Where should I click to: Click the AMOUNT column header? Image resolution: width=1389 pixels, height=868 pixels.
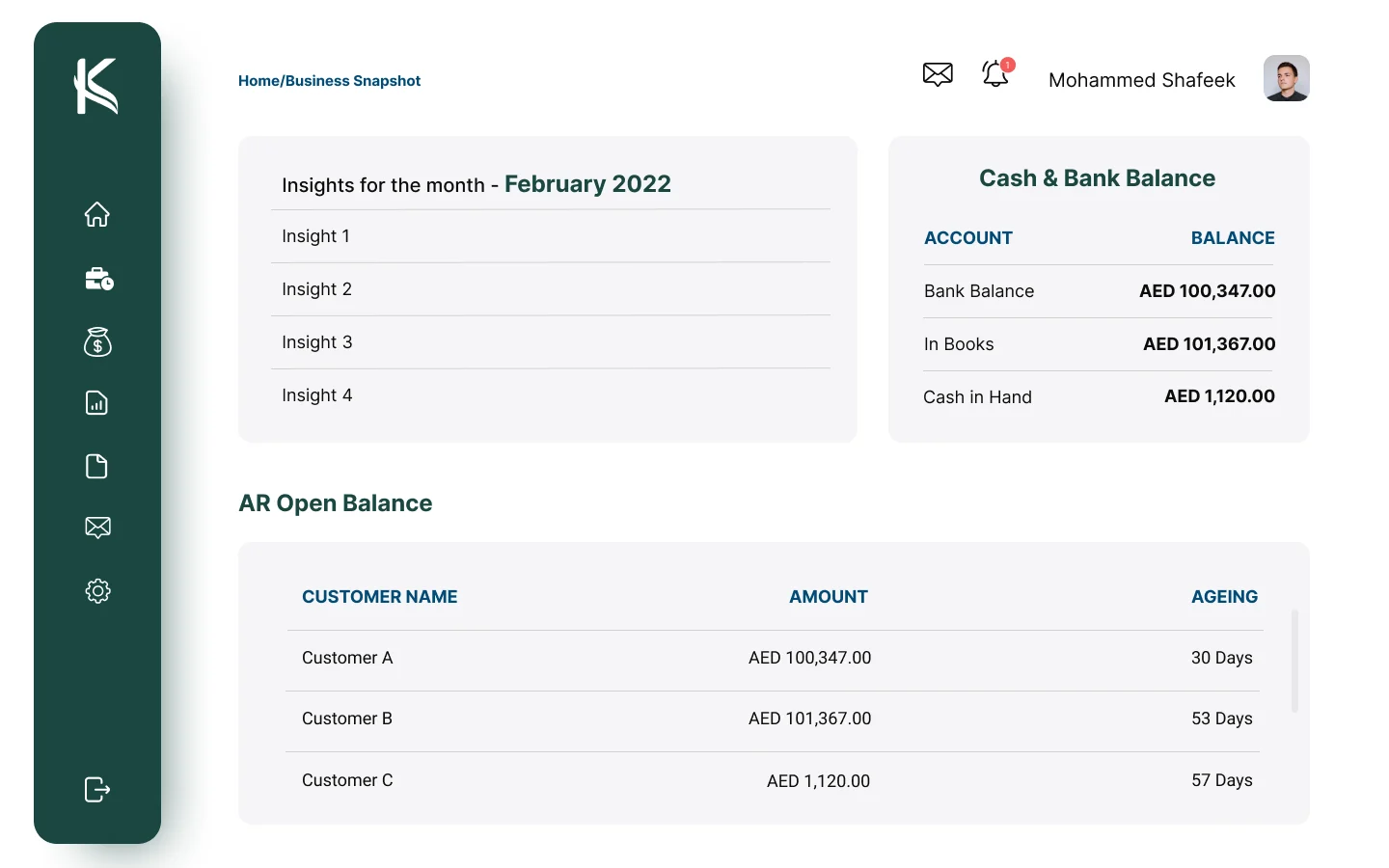(x=829, y=597)
